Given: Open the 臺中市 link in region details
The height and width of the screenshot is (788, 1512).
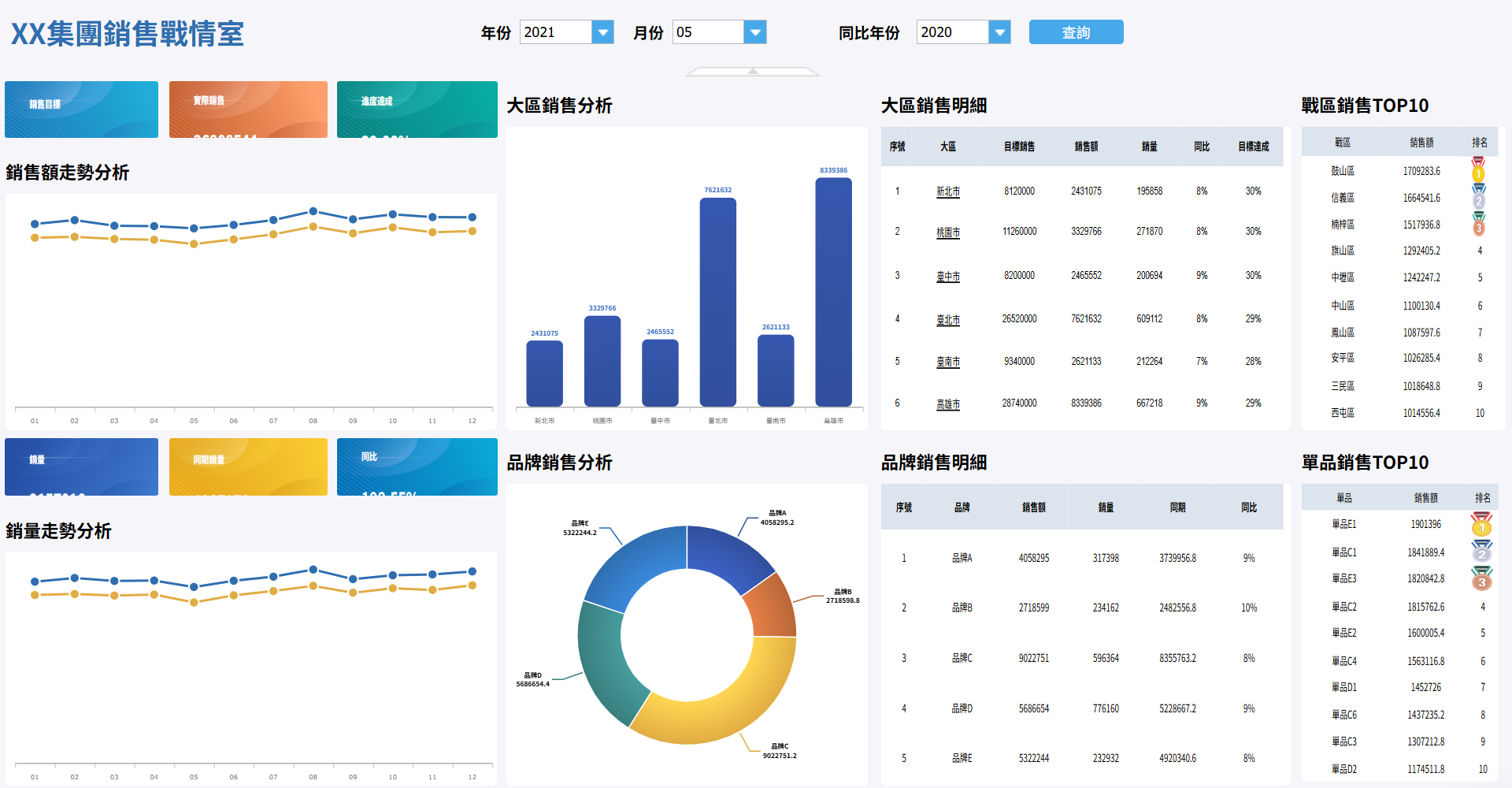Looking at the screenshot, I should [948, 277].
